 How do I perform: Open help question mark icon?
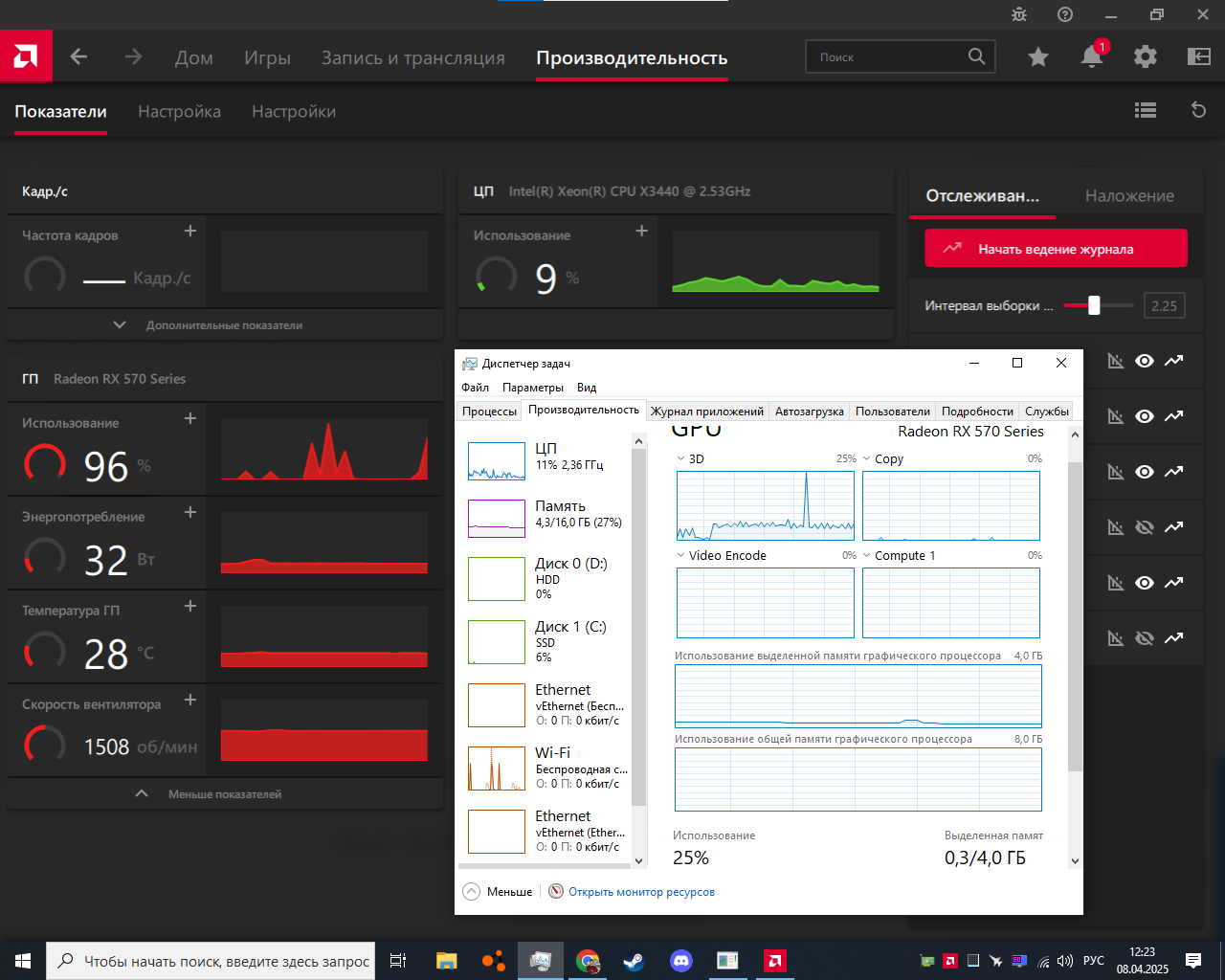1065,14
